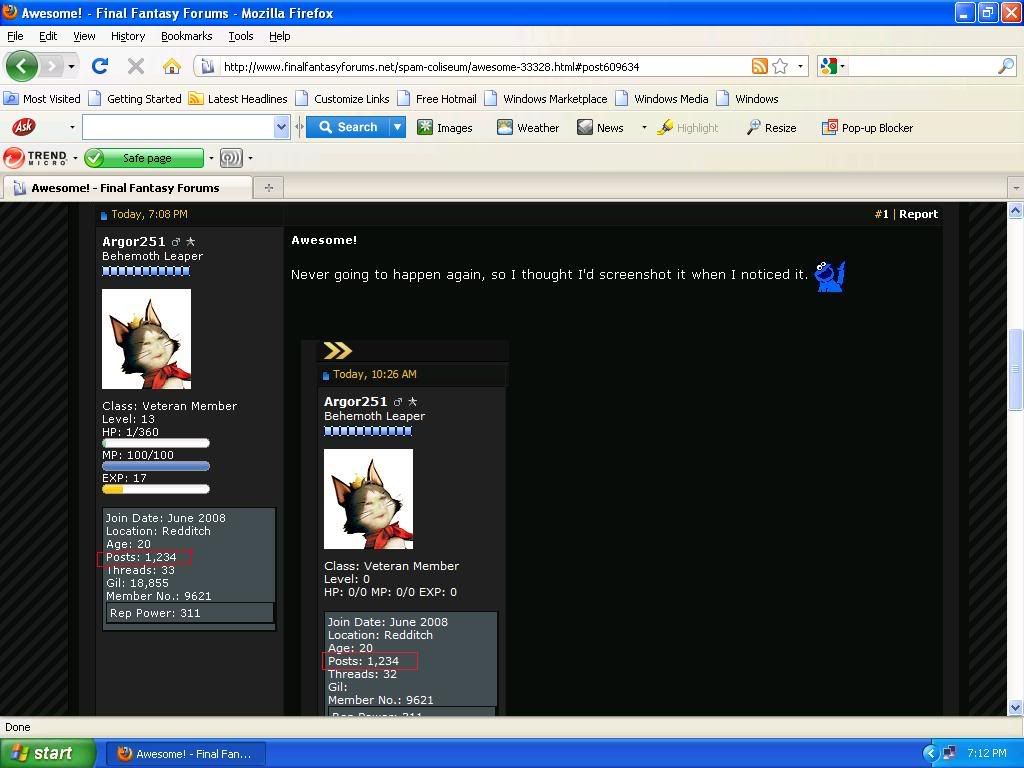Click the Trend Micro Safe page indicator
Screen dimensions: 1024x768
(x=145, y=158)
